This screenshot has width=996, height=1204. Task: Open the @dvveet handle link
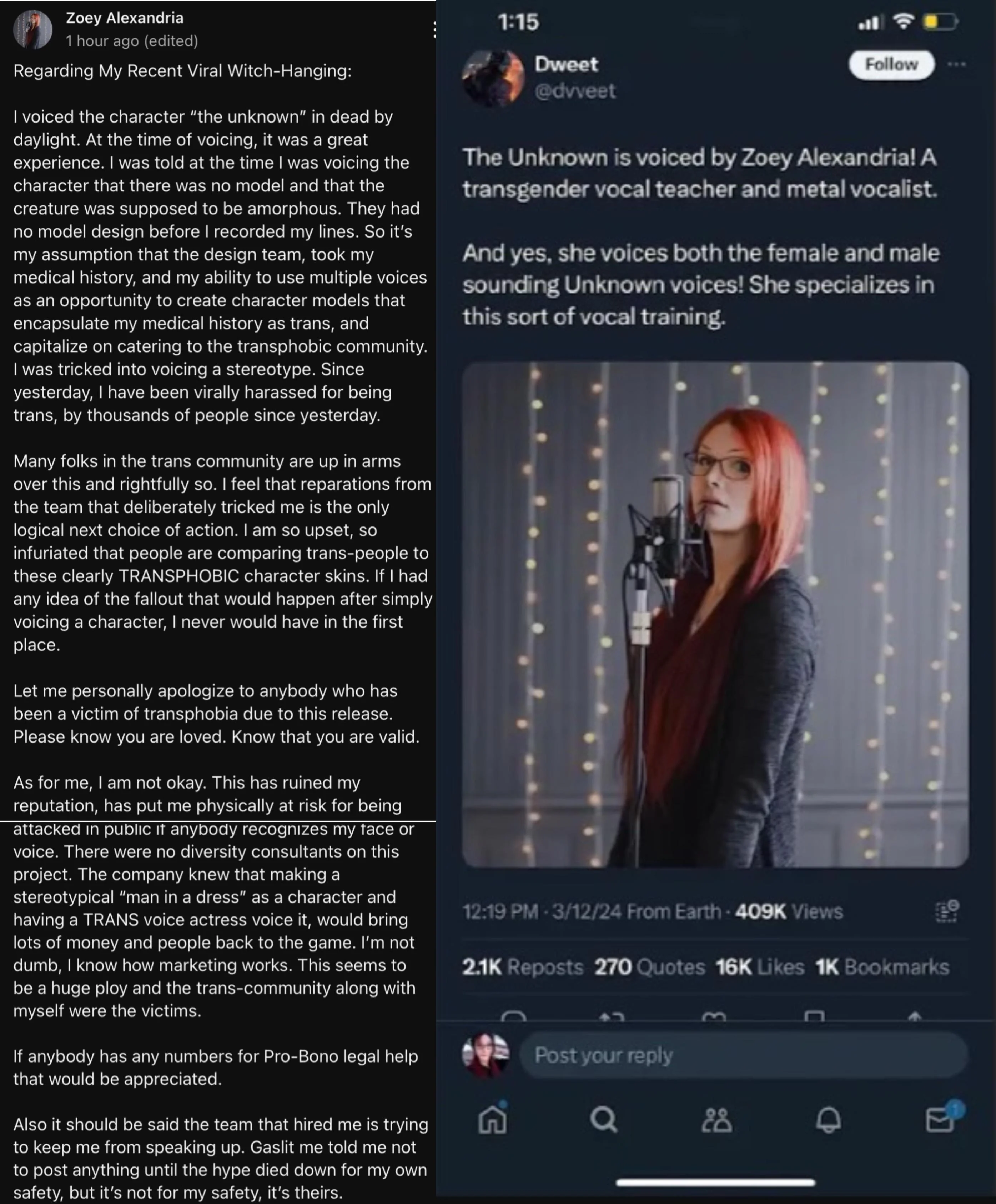click(x=575, y=91)
